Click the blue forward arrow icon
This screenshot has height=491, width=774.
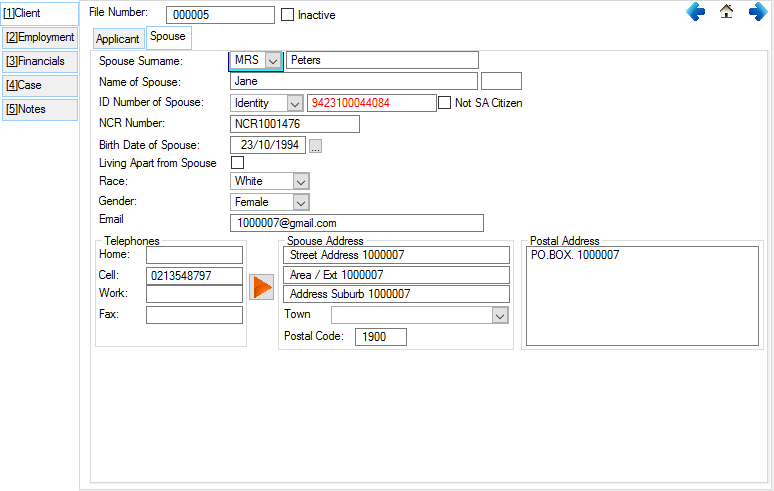click(x=758, y=12)
